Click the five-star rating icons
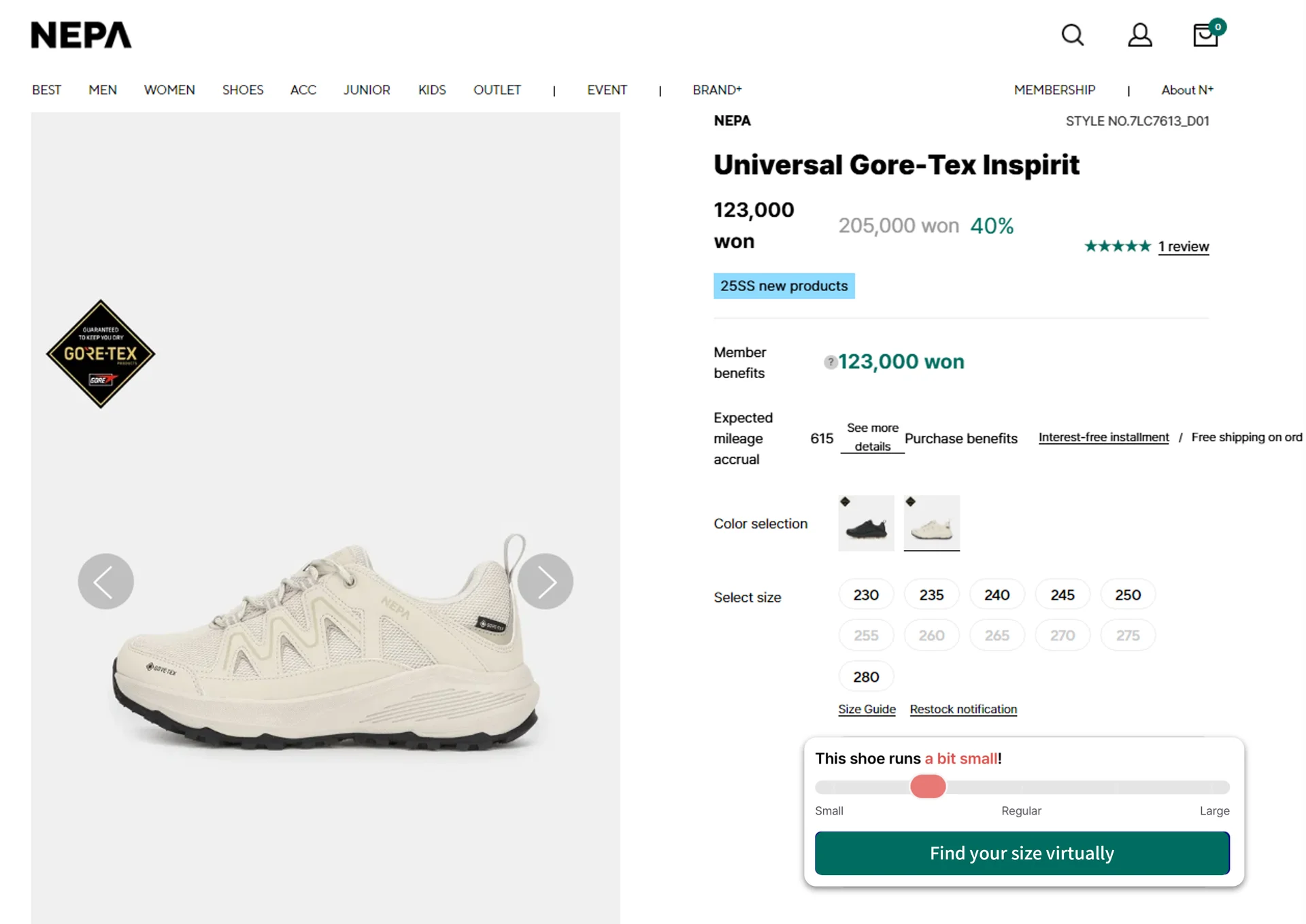This screenshot has height=924, width=1306. 1117,246
